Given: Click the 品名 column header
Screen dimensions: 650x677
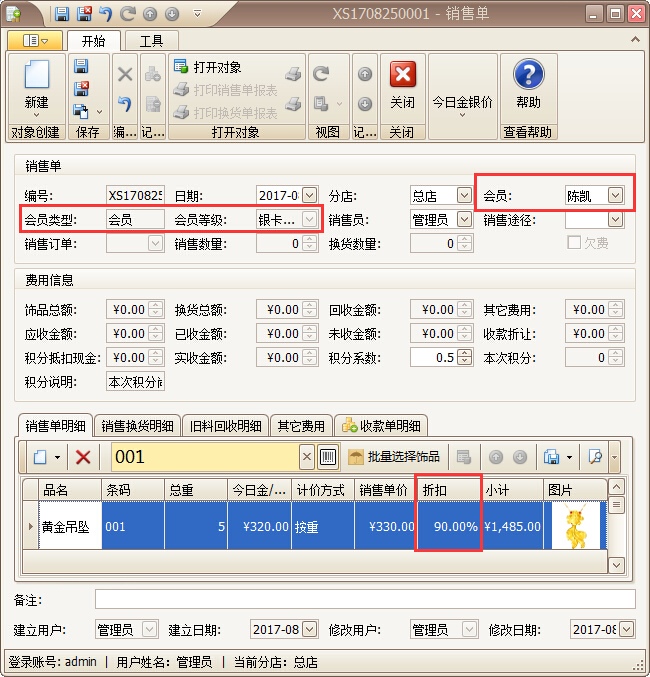Looking at the screenshot, I should tap(70, 490).
